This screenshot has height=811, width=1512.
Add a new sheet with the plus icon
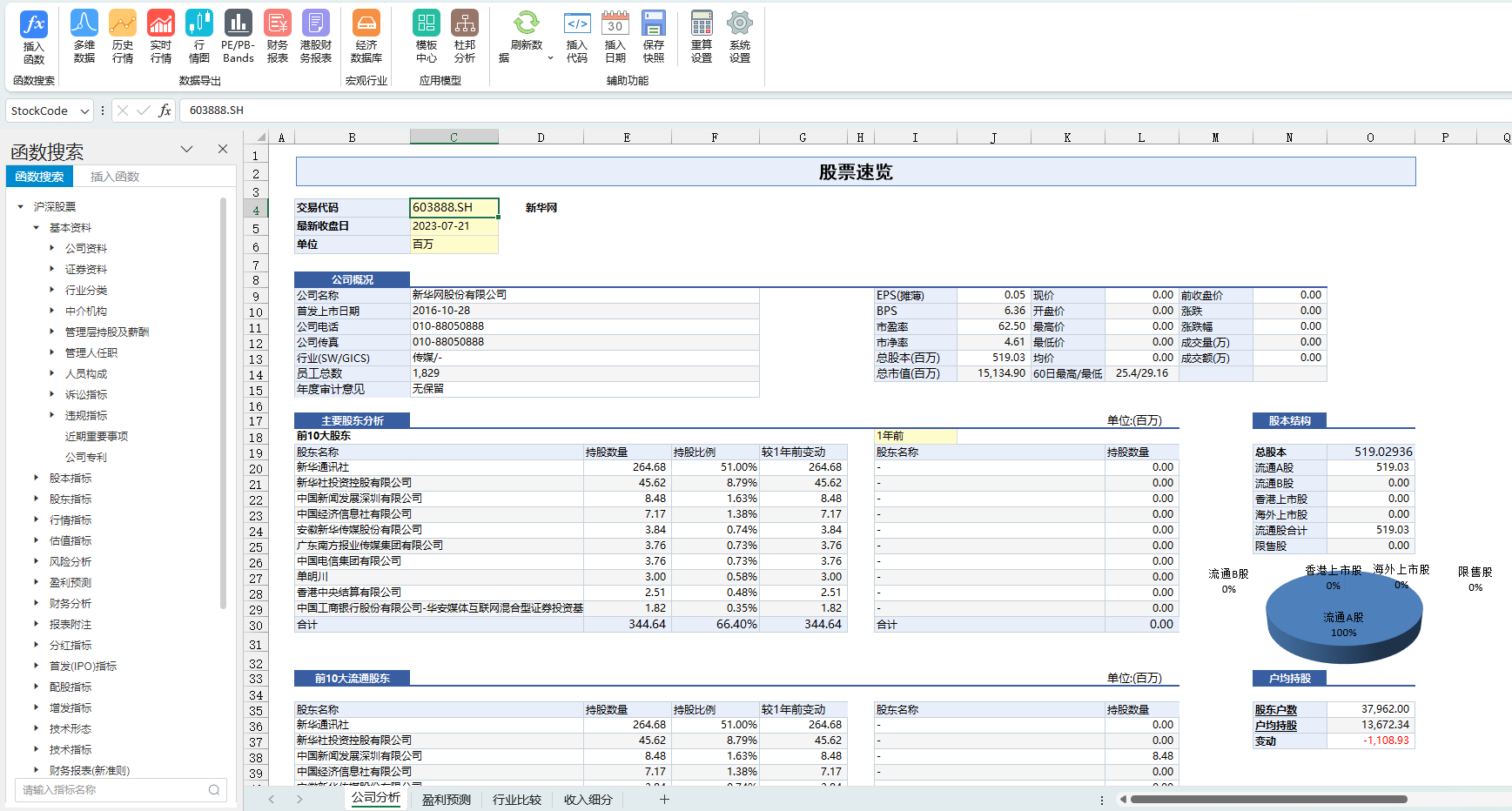tap(664, 799)
